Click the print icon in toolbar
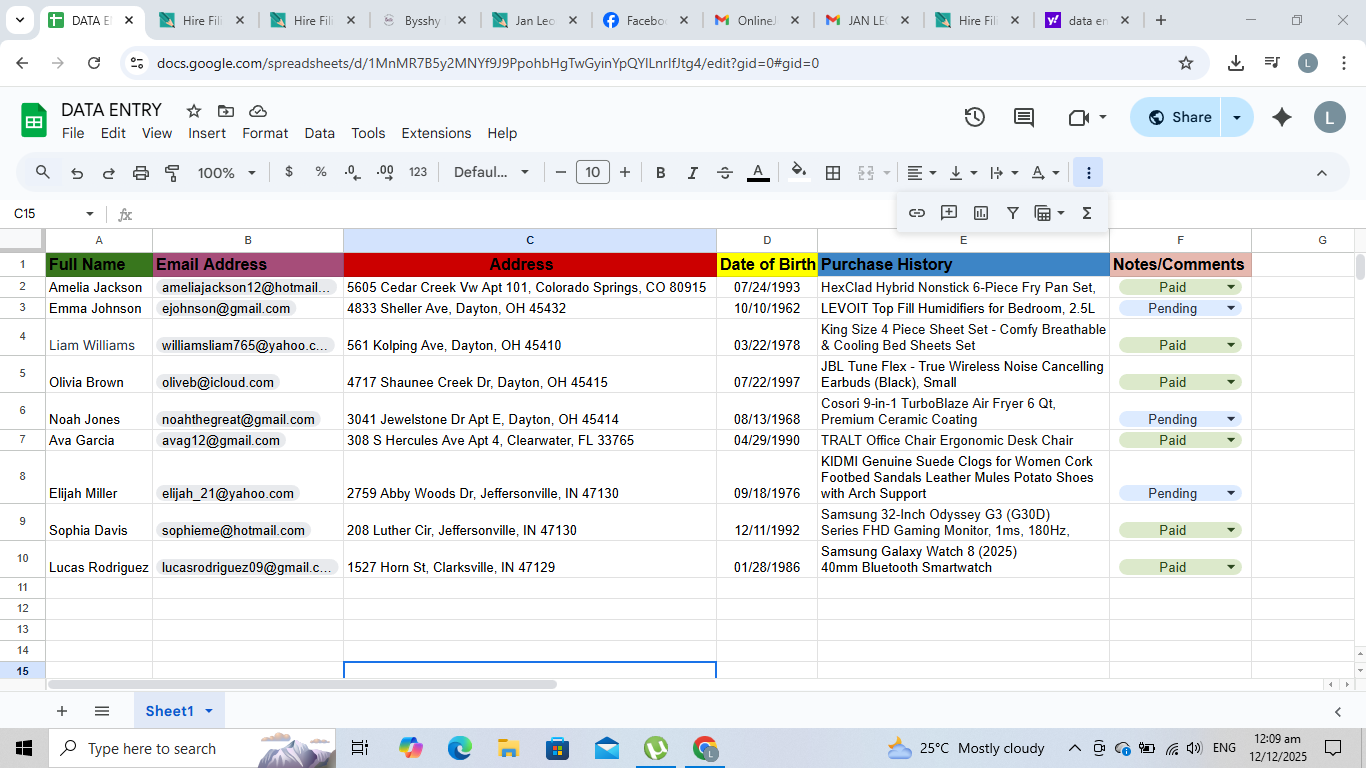Screen dimensions: 1366x768 (141, 173)
